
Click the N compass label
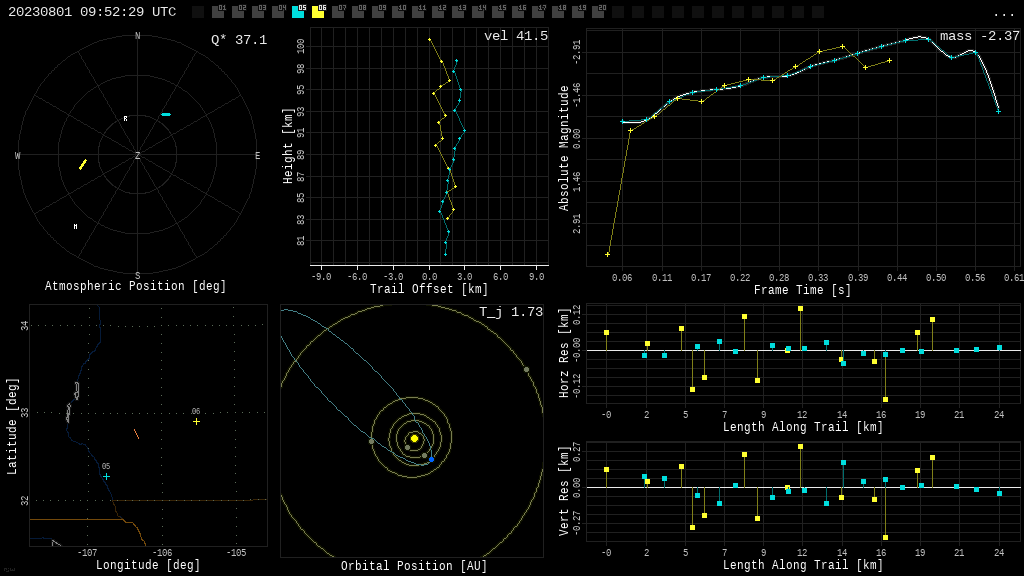click(138, 36)
